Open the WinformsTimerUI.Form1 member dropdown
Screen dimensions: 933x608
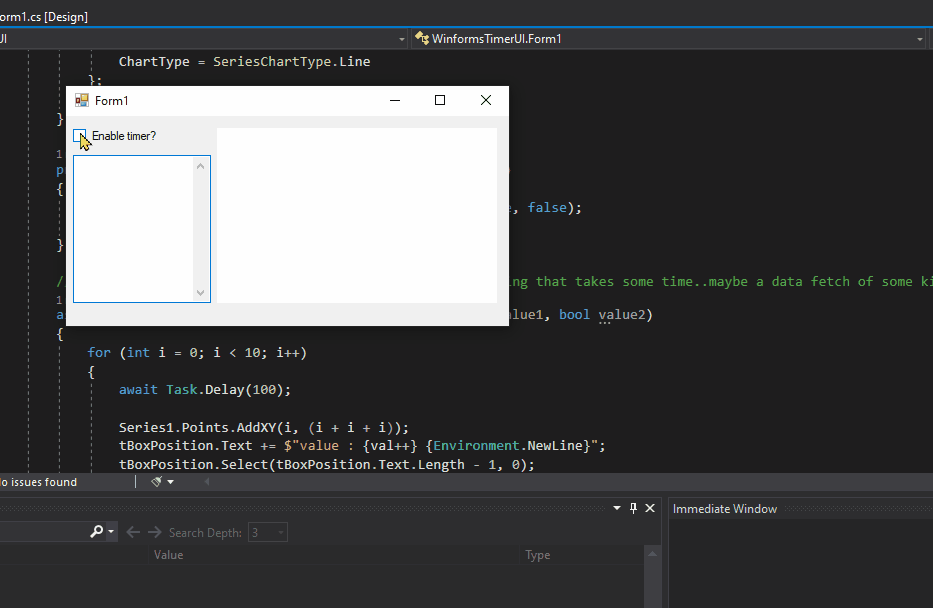[918, 37]
